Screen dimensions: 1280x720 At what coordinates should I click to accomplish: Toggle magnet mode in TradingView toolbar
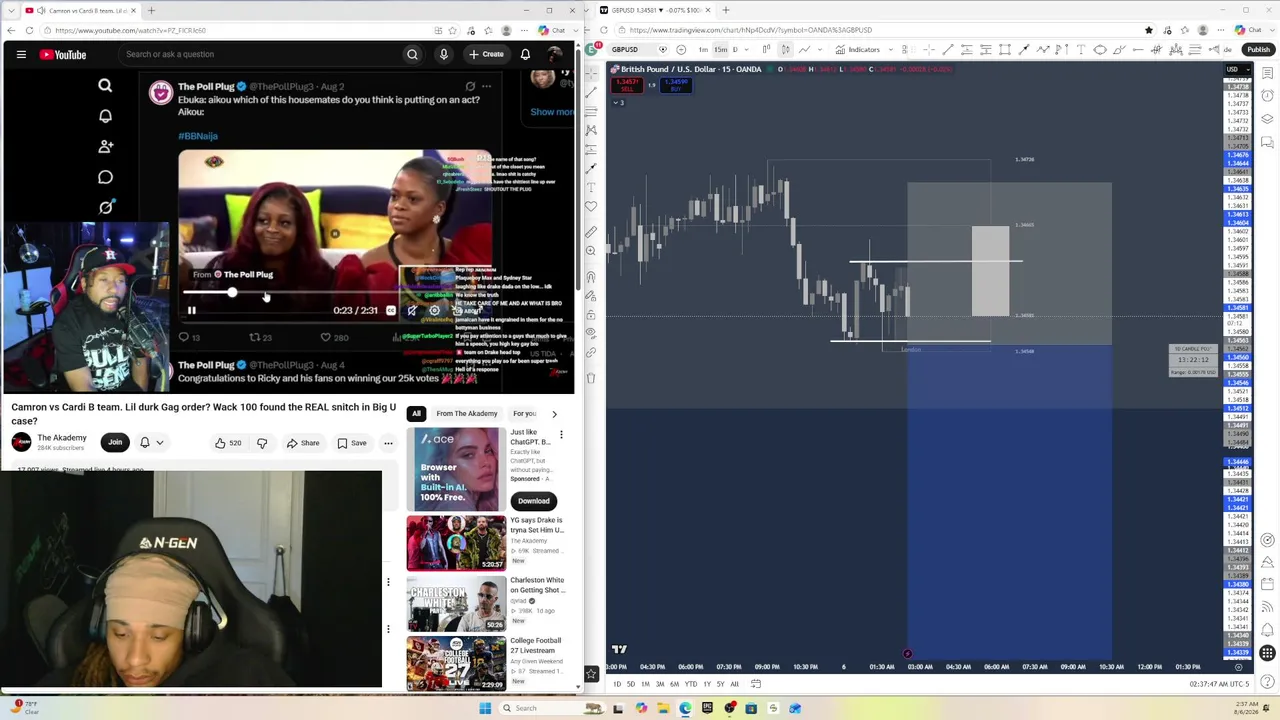[591, 276]
